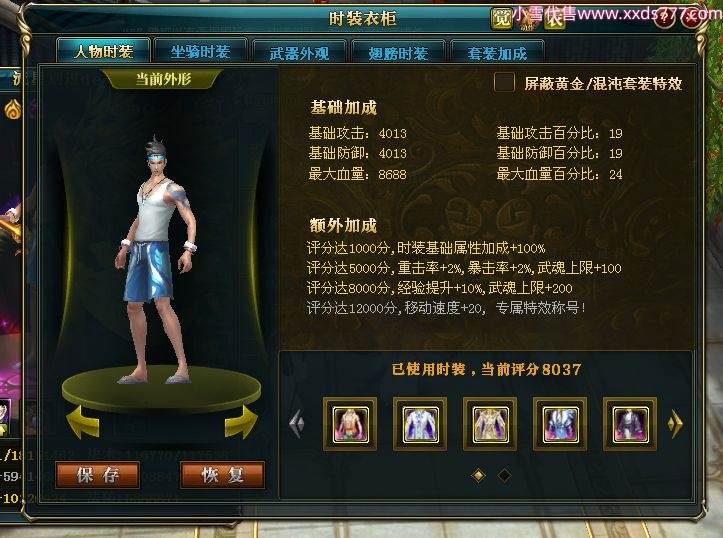Screen dimensions: 723x538
Task: Switch to 套装加成 tab
Action: coord(498,52)
